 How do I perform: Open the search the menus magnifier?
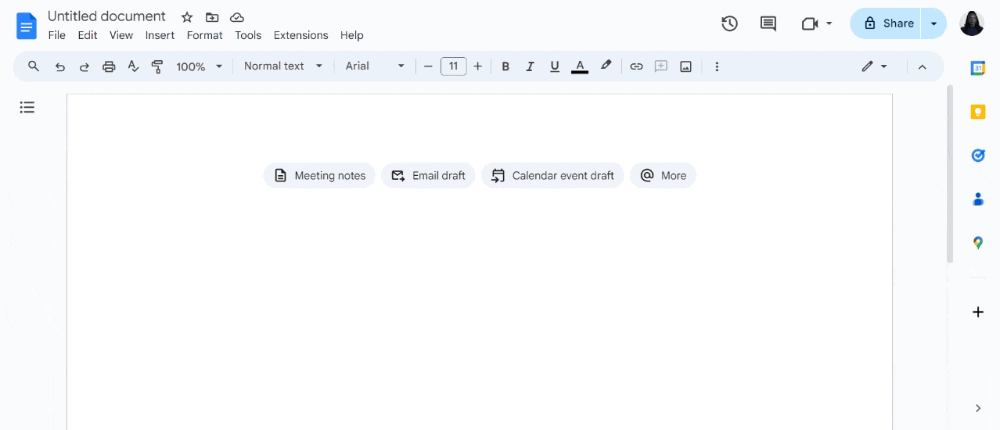34,66
